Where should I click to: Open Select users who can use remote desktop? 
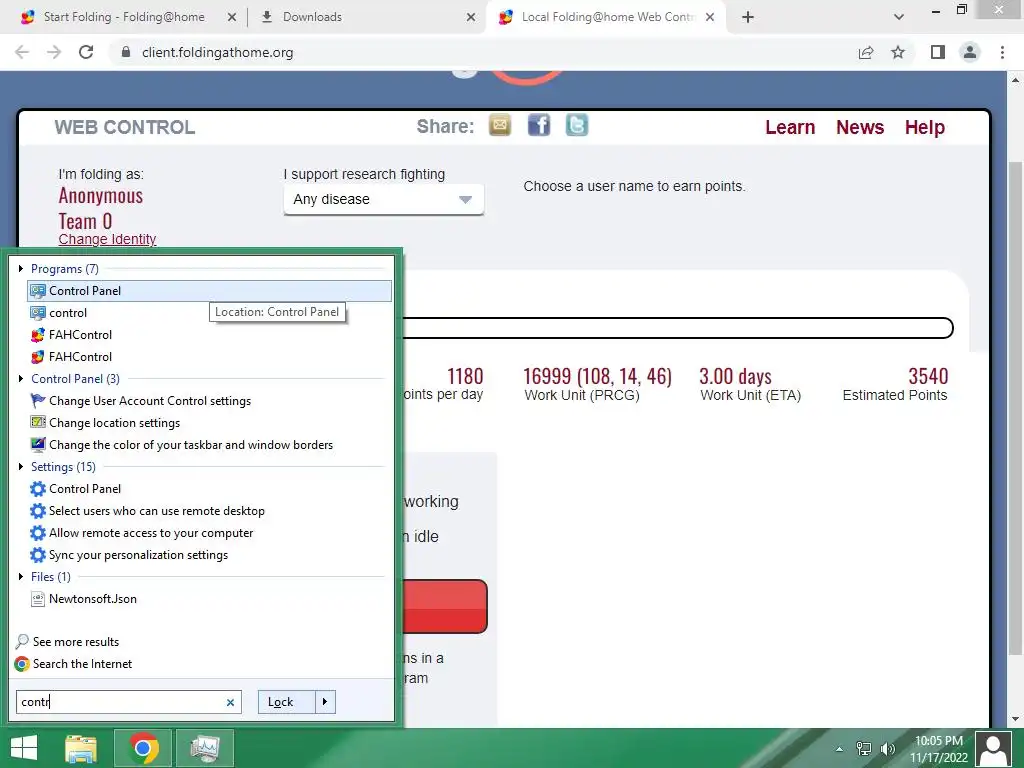[210, 511]
